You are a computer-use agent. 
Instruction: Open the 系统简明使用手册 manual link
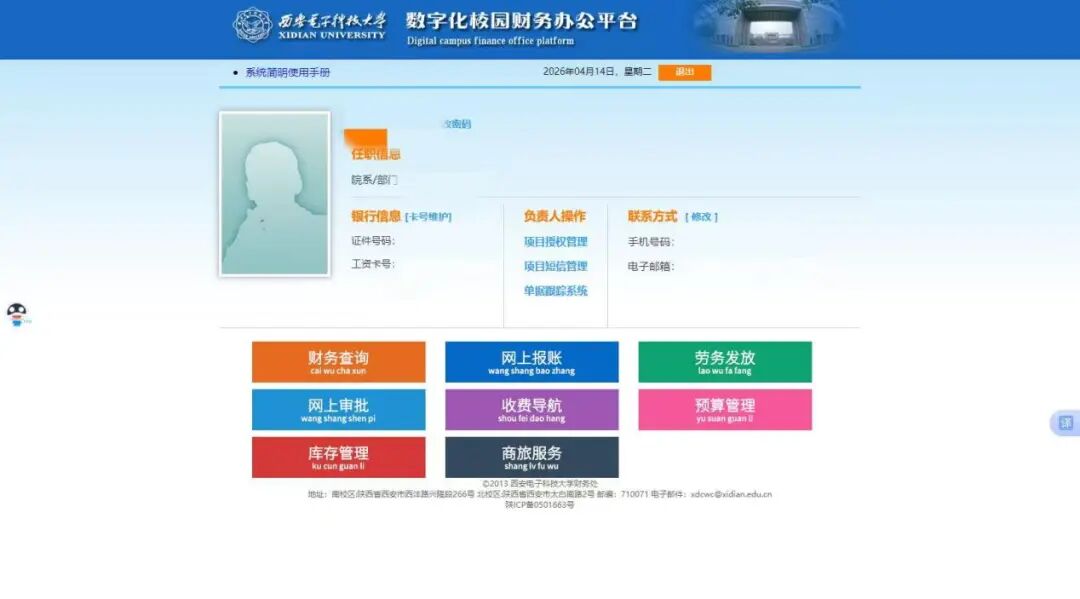pos(287,72)
